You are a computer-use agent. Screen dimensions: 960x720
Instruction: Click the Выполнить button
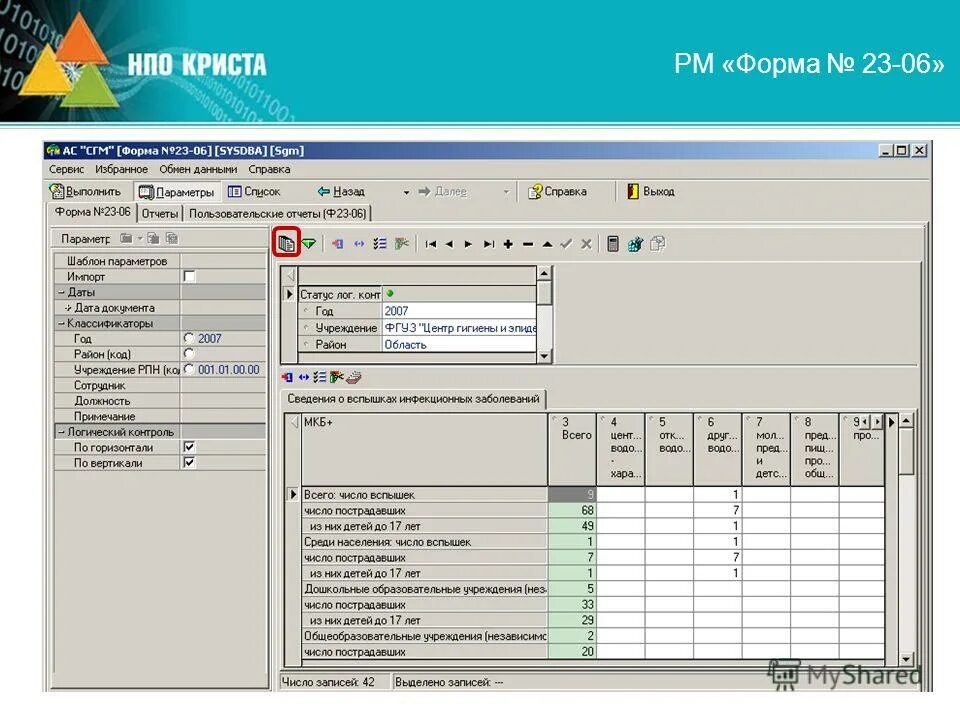coord(86,192)
